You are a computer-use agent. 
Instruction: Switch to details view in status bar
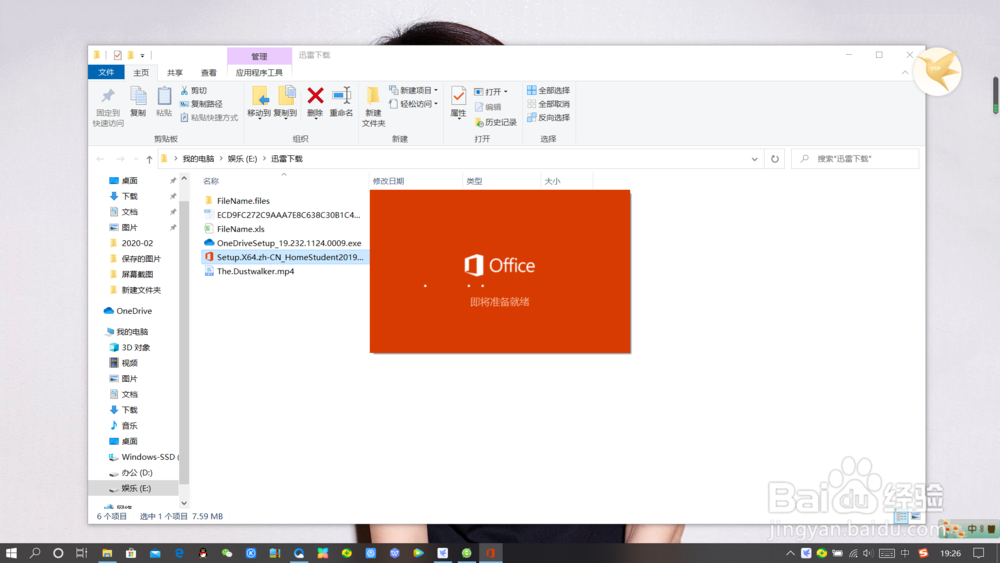[901, 516]
